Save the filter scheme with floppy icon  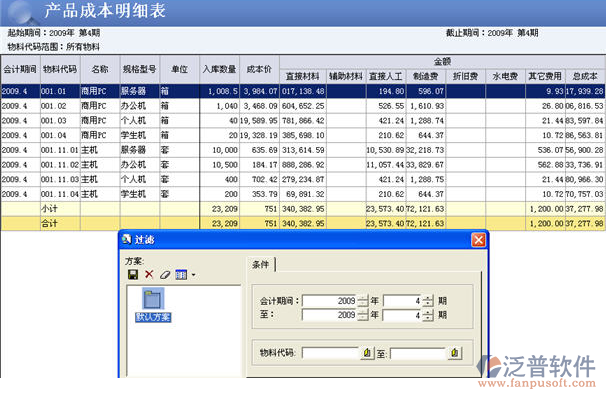pyautogui.click(x=133, y=275)
